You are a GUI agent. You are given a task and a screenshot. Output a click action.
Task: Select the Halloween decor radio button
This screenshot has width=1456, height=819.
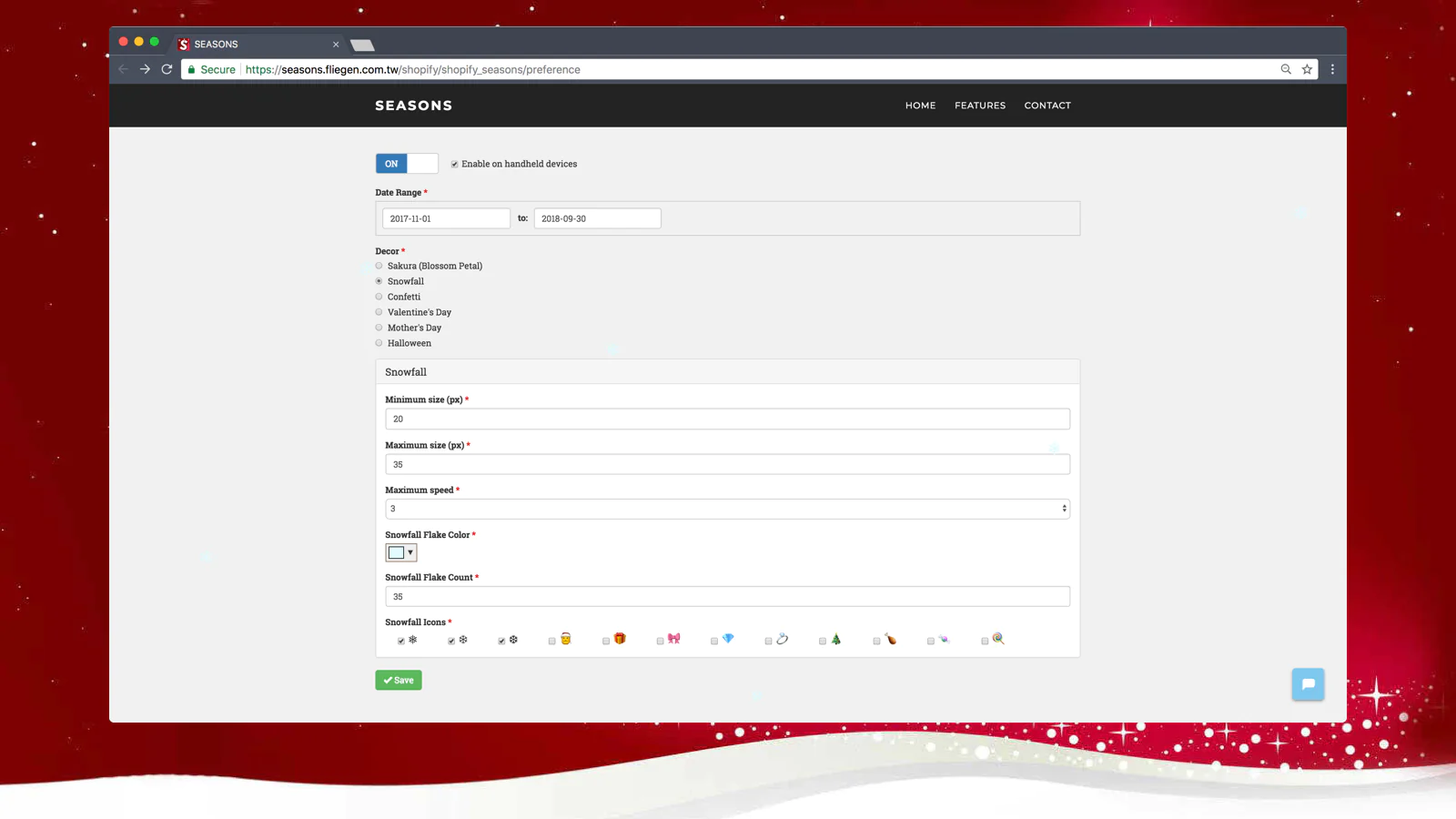click(379, 343)
